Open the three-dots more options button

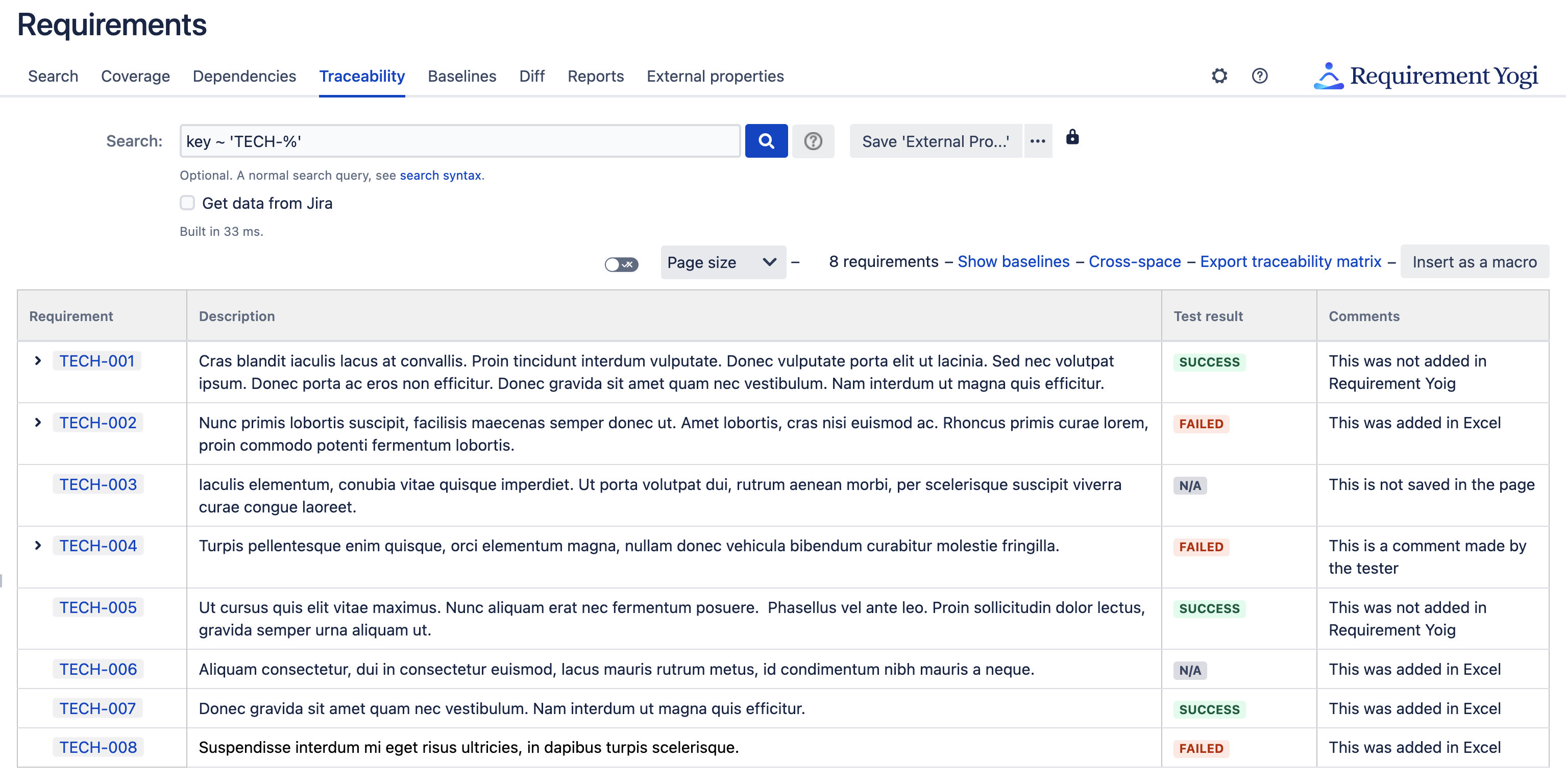pyautogui.click(x=1038, y=141)
